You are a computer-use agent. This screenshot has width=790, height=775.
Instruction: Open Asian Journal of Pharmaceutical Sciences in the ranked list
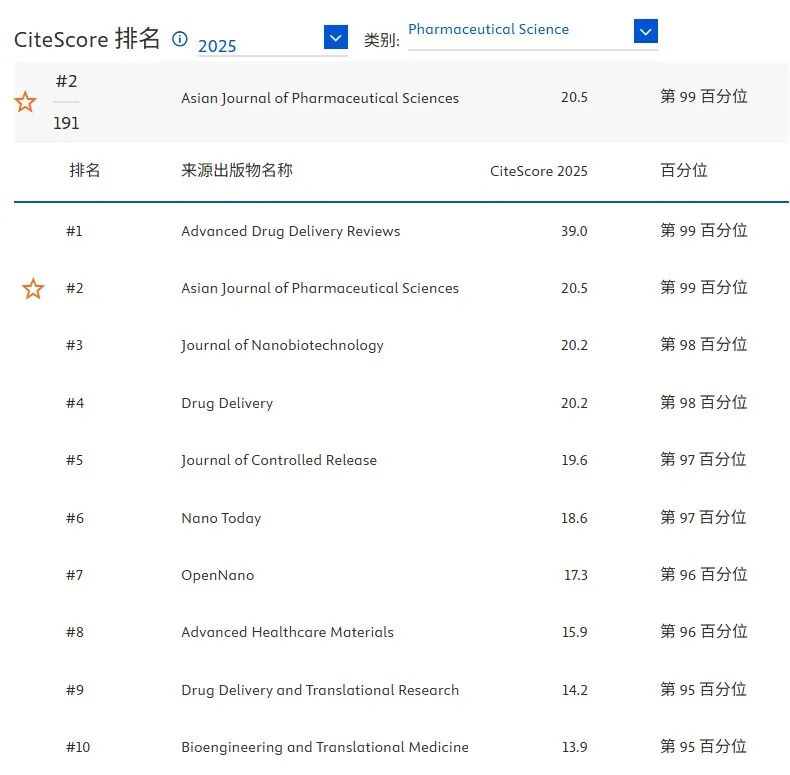click(320, 288)
